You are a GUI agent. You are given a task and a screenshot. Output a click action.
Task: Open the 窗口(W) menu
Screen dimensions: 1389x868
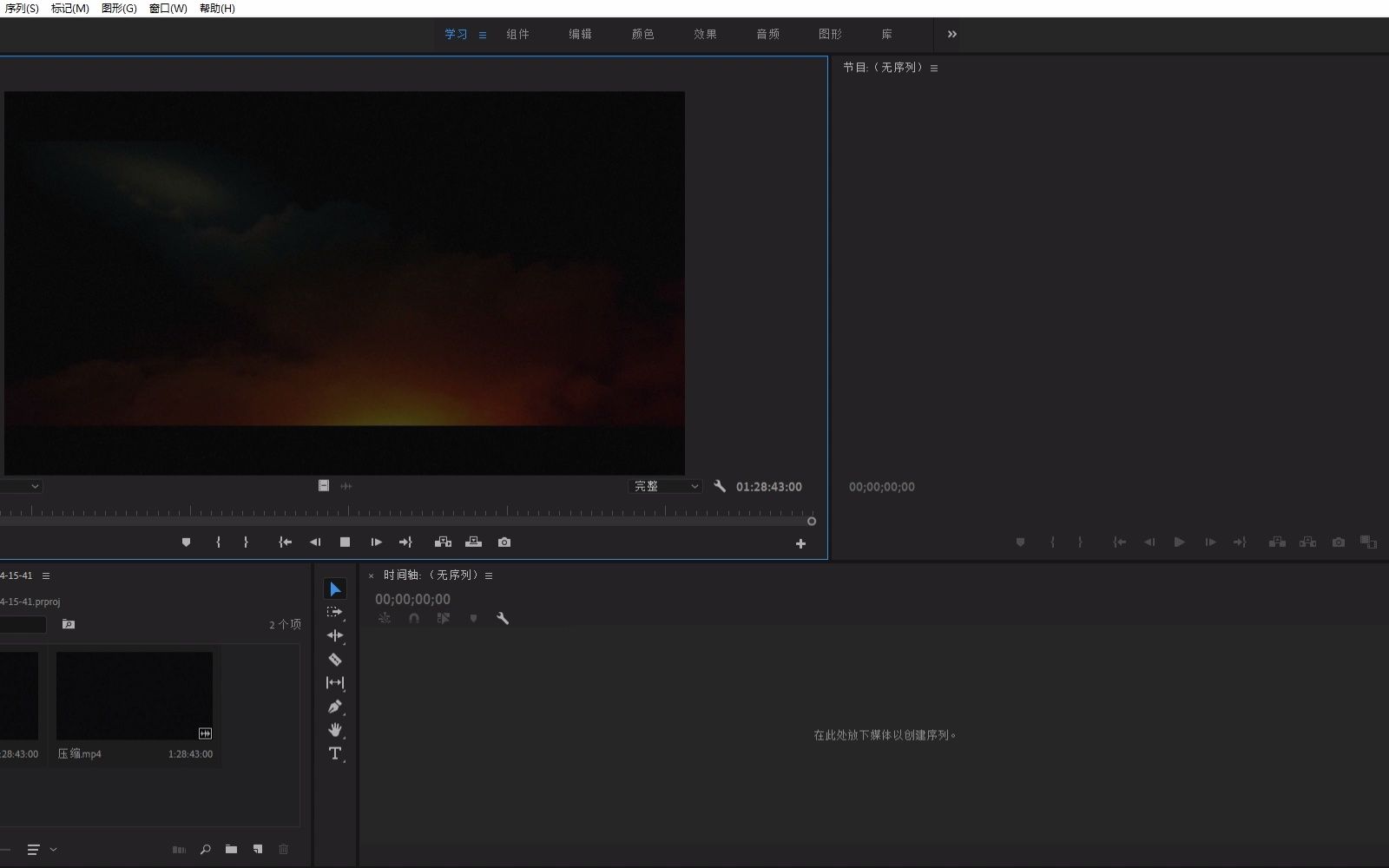(168, 9)
